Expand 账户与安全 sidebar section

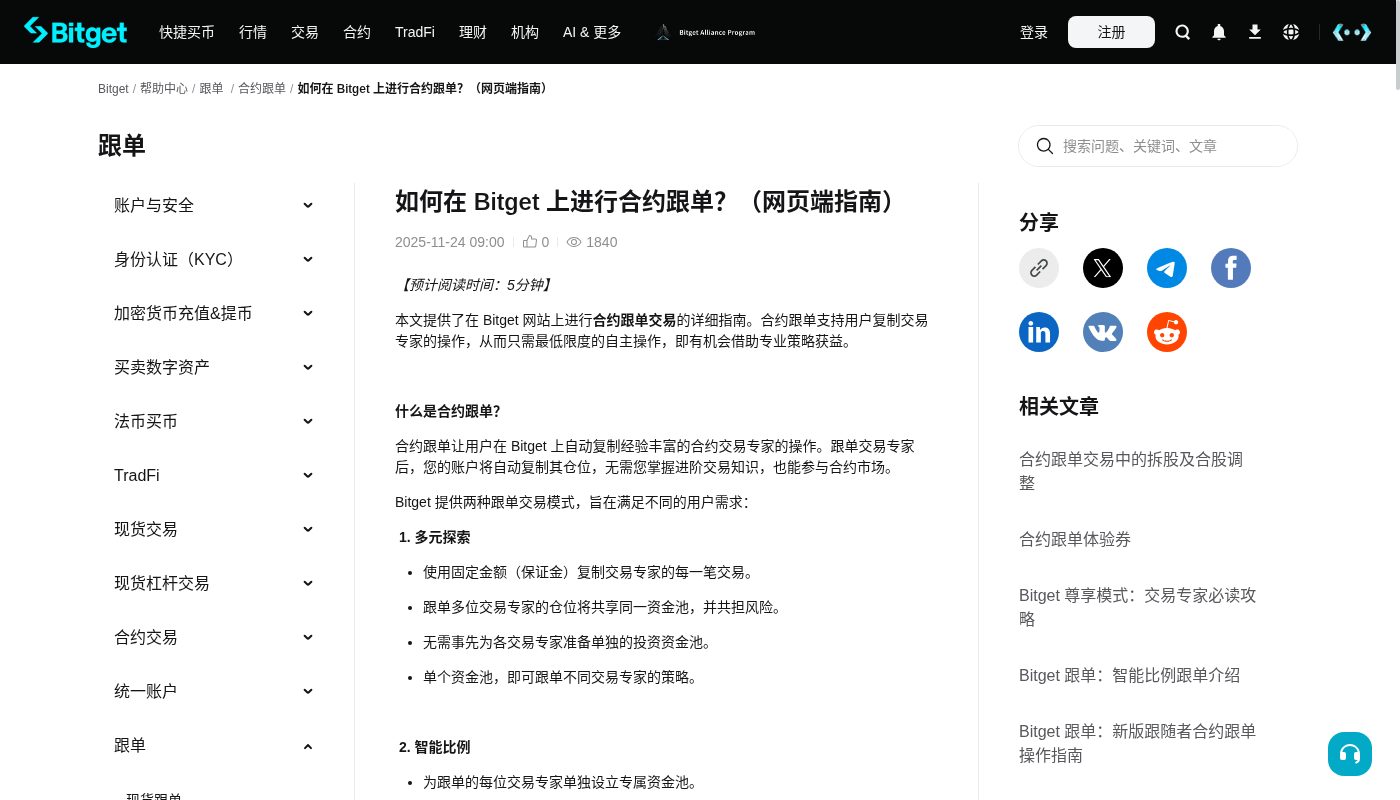coord(214,205)
